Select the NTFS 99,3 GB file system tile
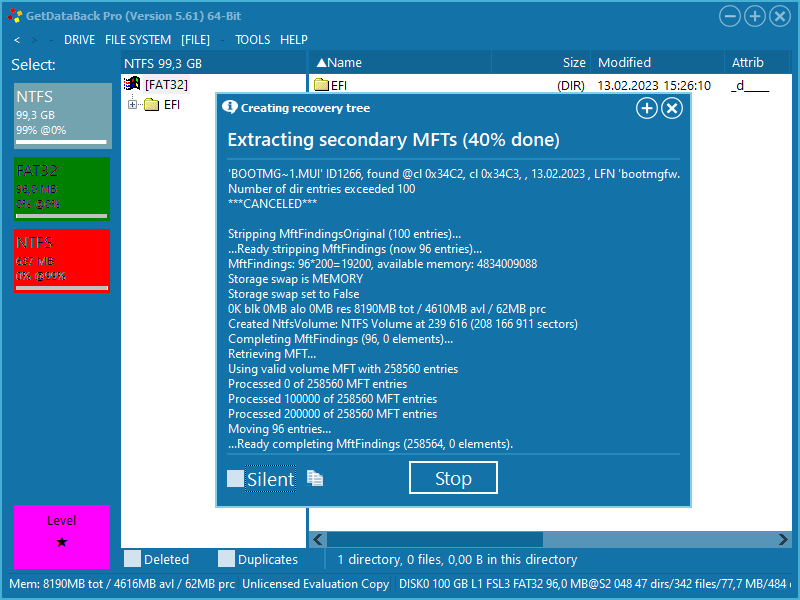The width and height of the screenshot is (800, 600). coord(63,116)
